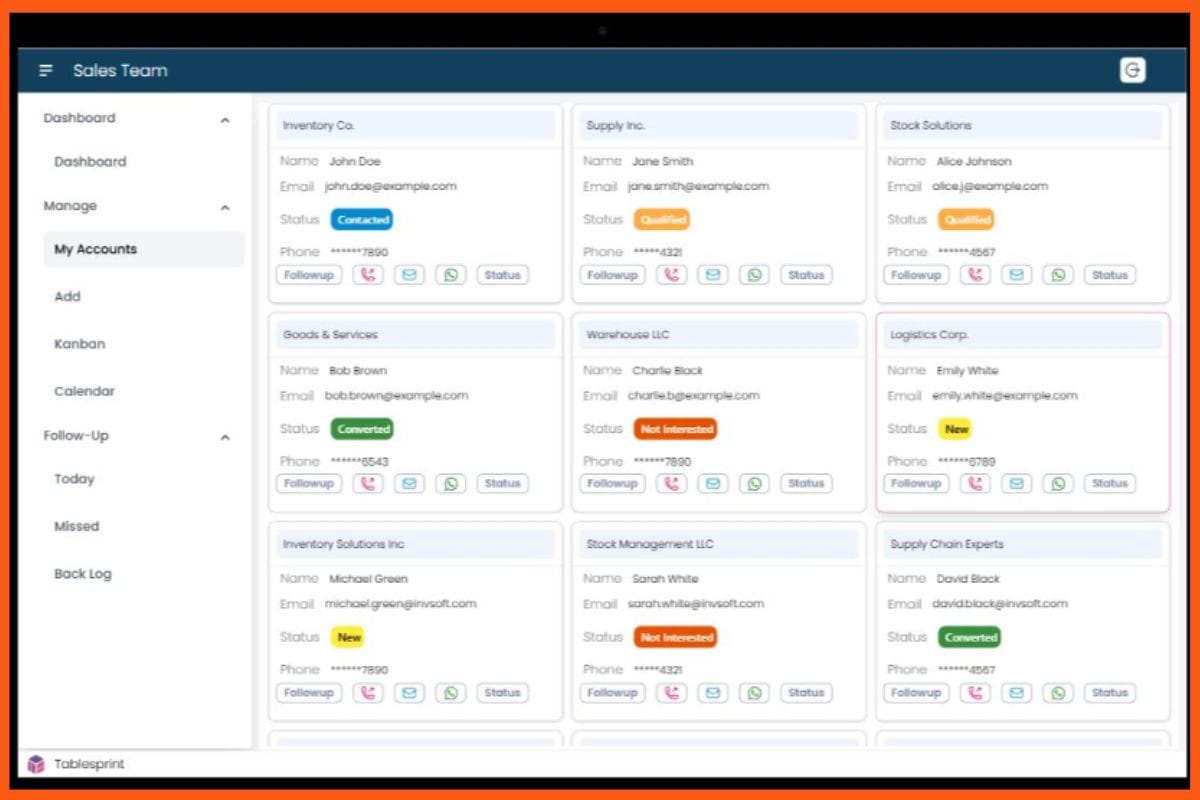Image resolution: width=1200 pixels, height=800 pixels.
Task: Call Bob Brown using the phone icon
Action: tap(368, 484)
